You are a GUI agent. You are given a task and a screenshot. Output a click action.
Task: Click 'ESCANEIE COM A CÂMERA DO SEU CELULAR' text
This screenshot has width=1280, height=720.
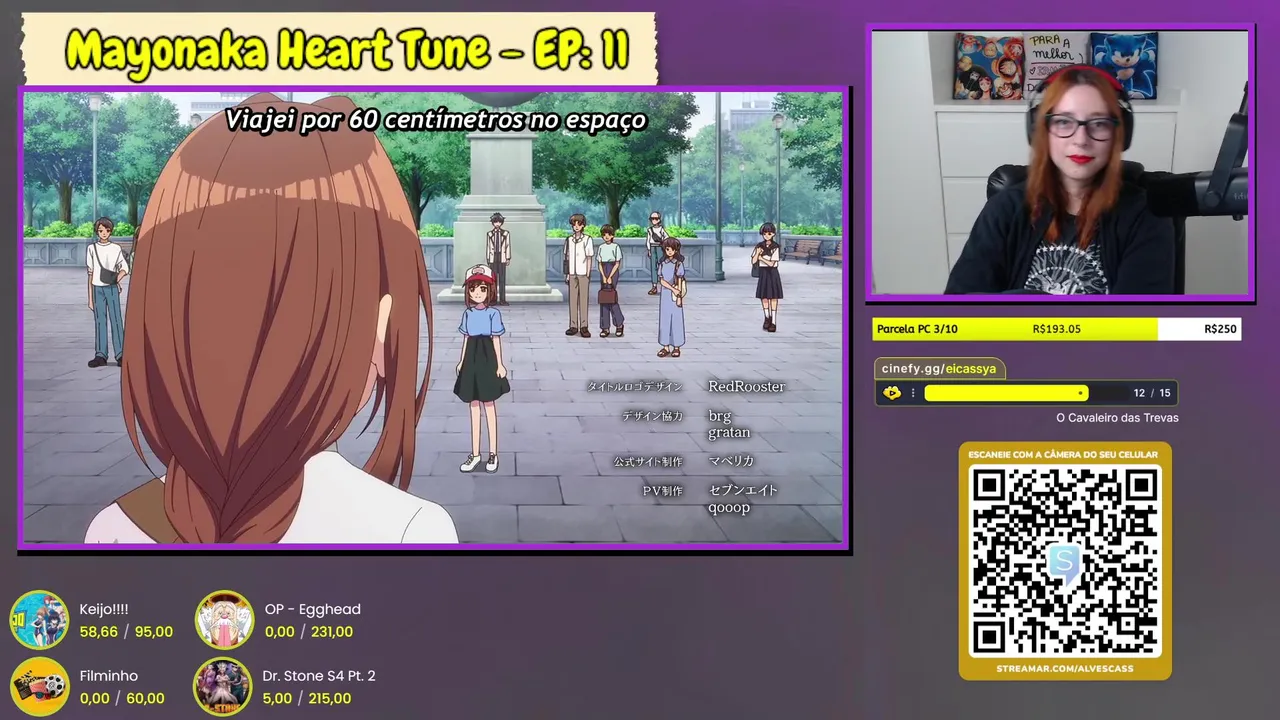(1063, 454)
